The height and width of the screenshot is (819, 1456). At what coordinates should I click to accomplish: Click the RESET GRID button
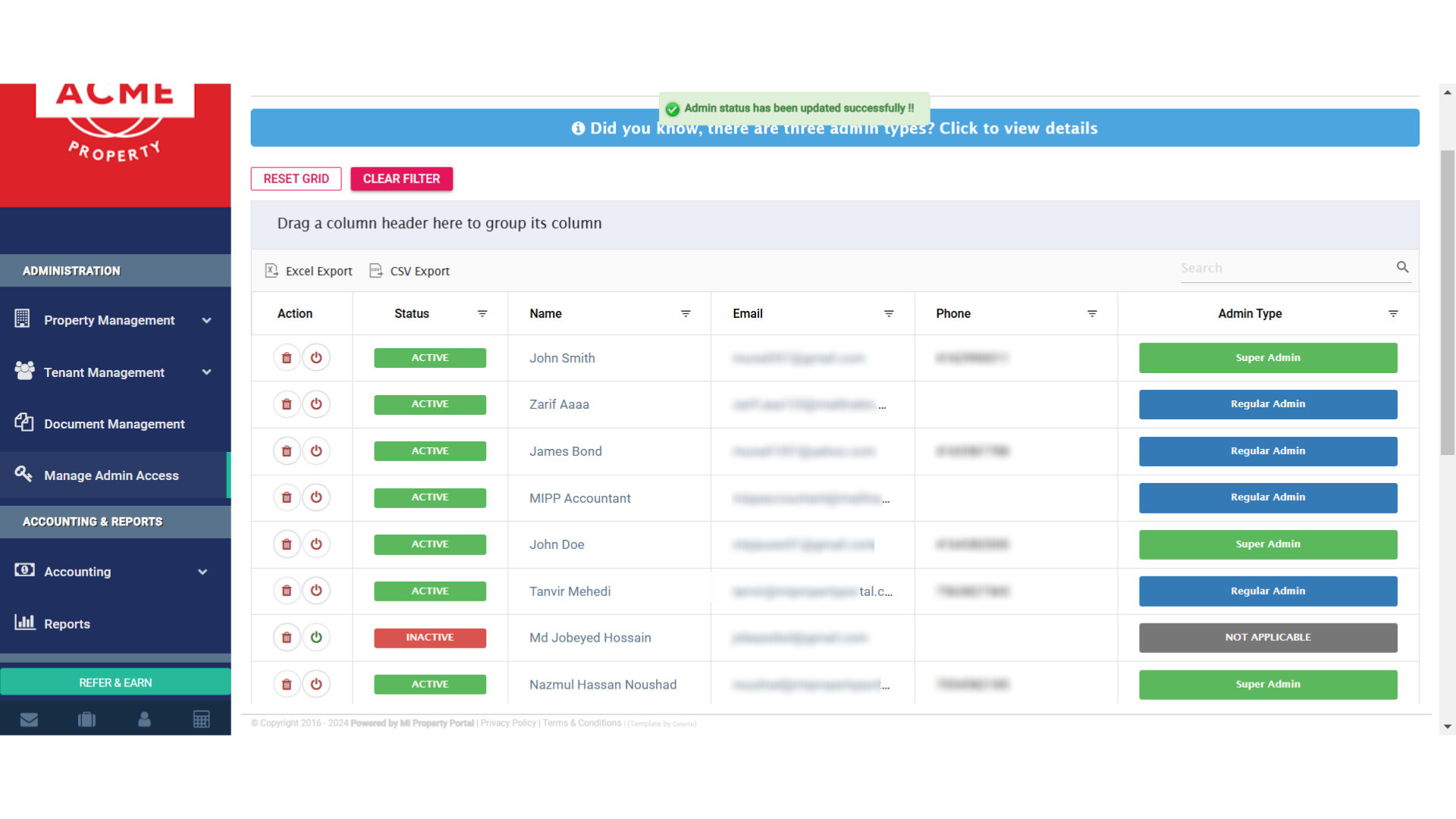(296, 179)
